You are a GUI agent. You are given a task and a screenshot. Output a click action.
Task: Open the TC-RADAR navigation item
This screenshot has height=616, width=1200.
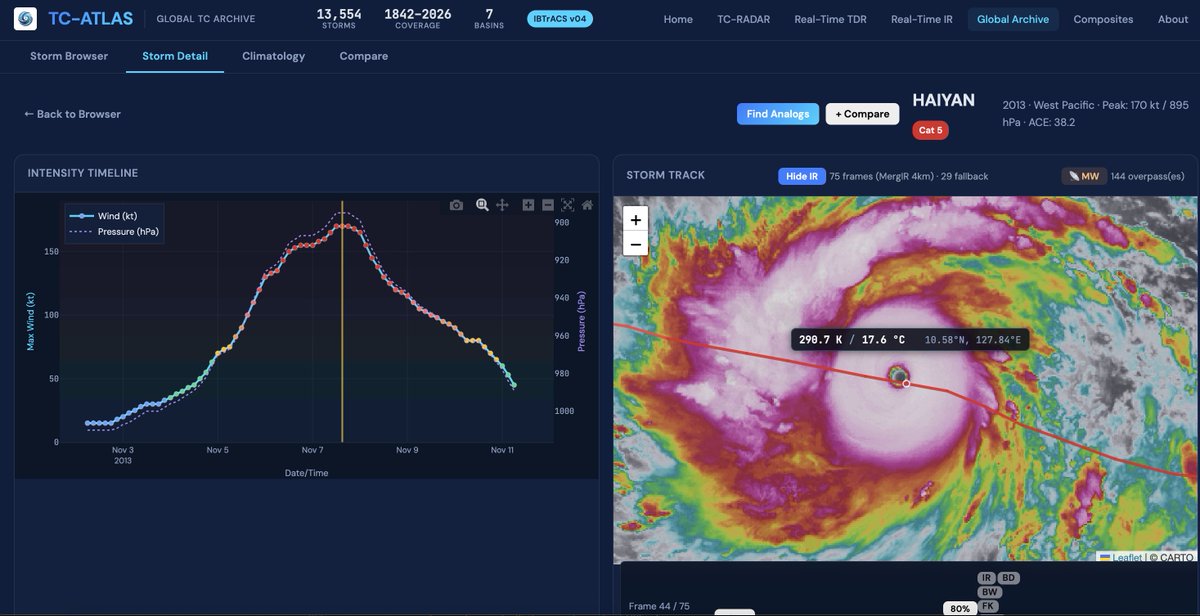743,19
